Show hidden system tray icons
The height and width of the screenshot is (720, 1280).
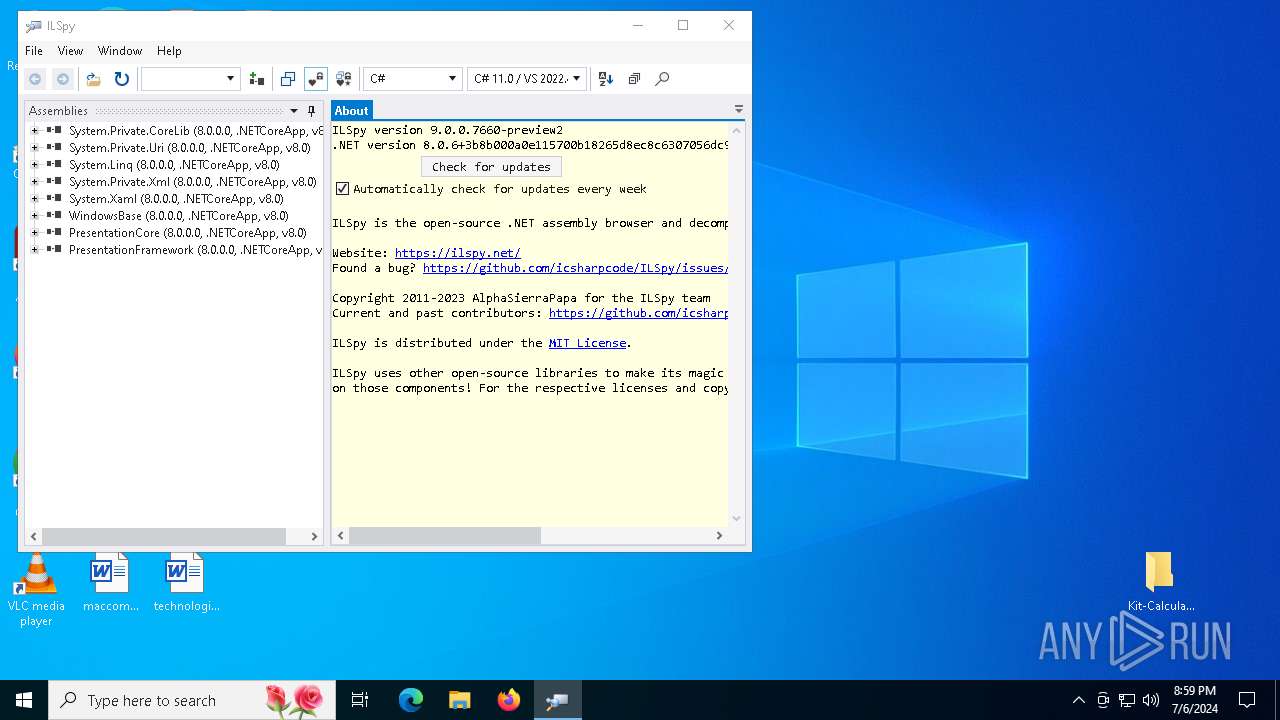[1078, 700]
